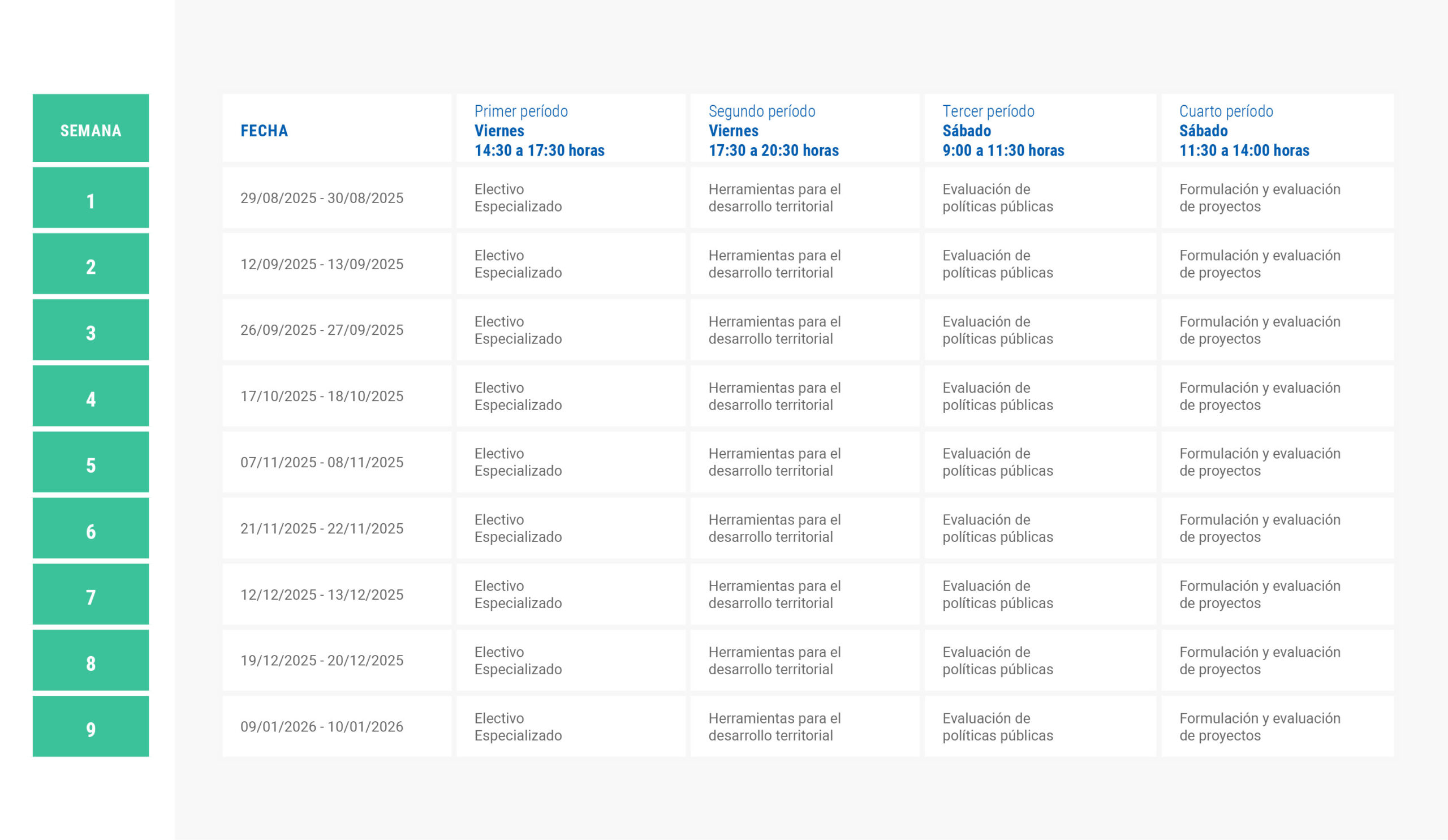Click Herramientas para el desarrollo in 12/12/2025 row
Image resolution: width=1448 pixels, height=840 pixels.
(x=804, y=594)
